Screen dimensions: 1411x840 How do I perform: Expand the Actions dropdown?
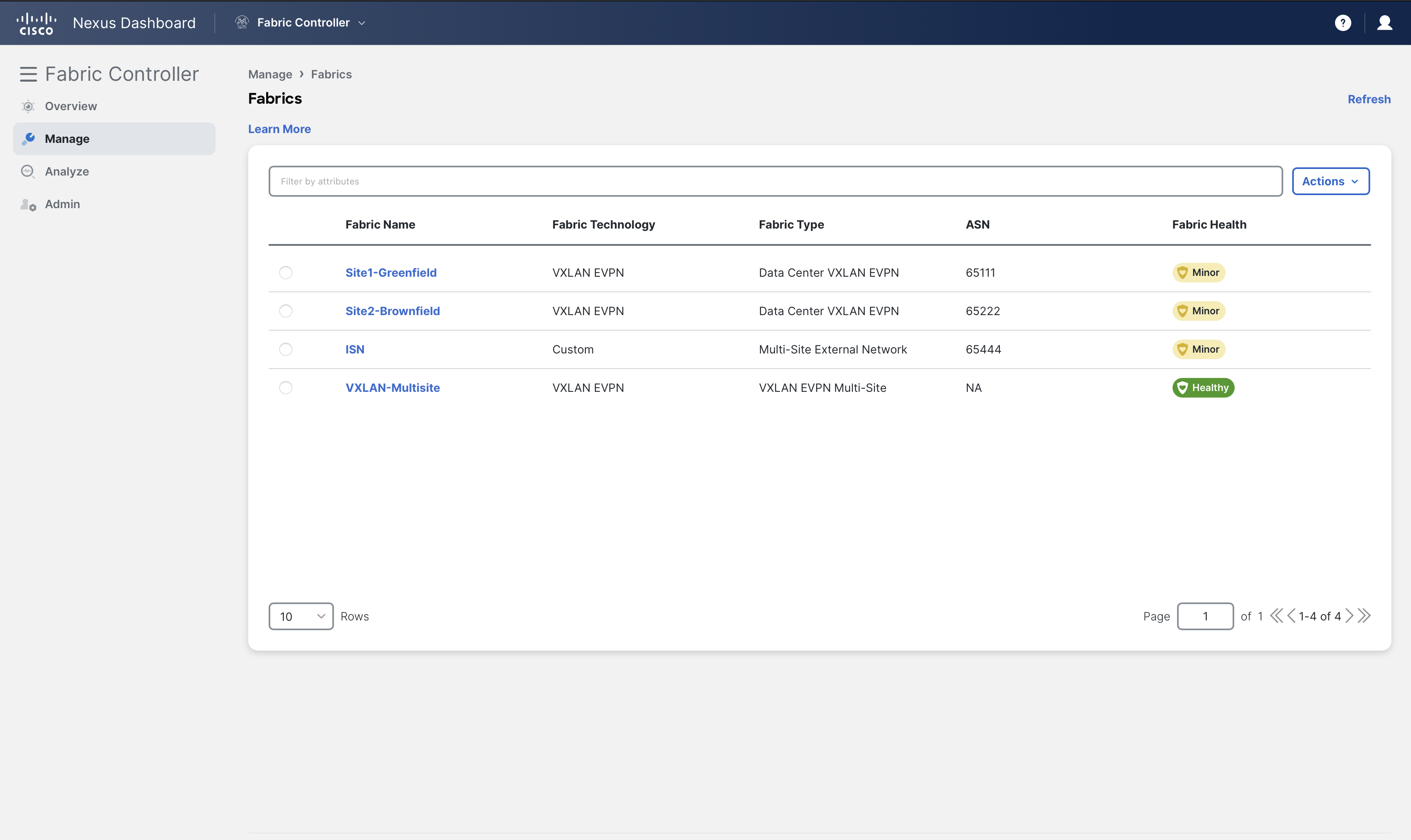tap(1331, 181)
